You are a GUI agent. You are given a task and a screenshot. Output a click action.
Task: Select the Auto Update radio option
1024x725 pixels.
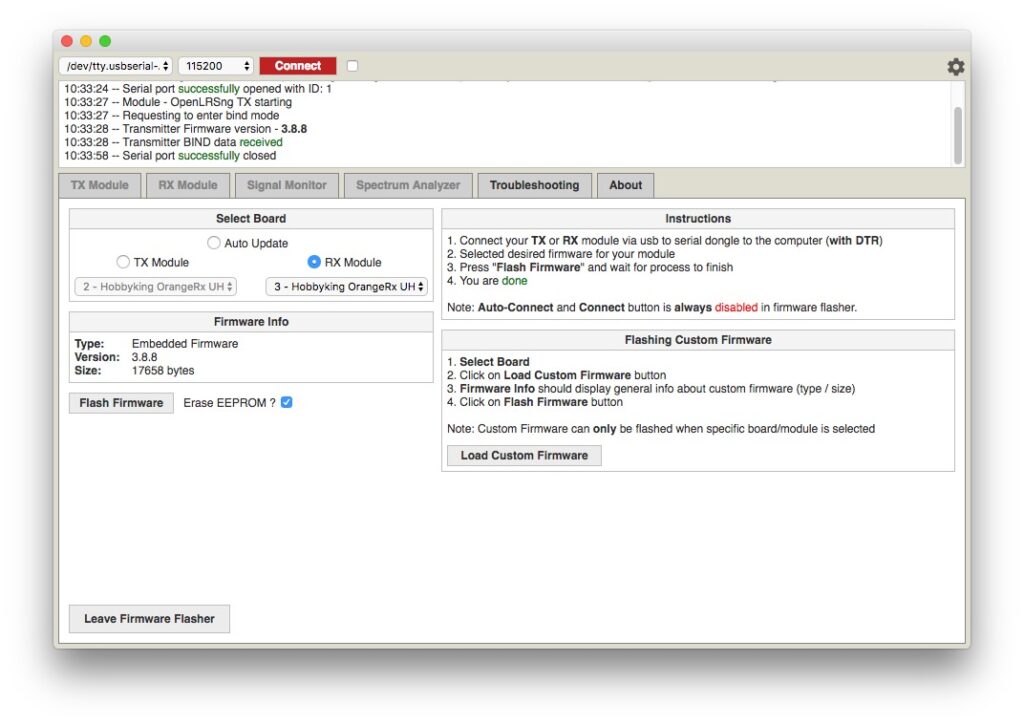point(214,243)
